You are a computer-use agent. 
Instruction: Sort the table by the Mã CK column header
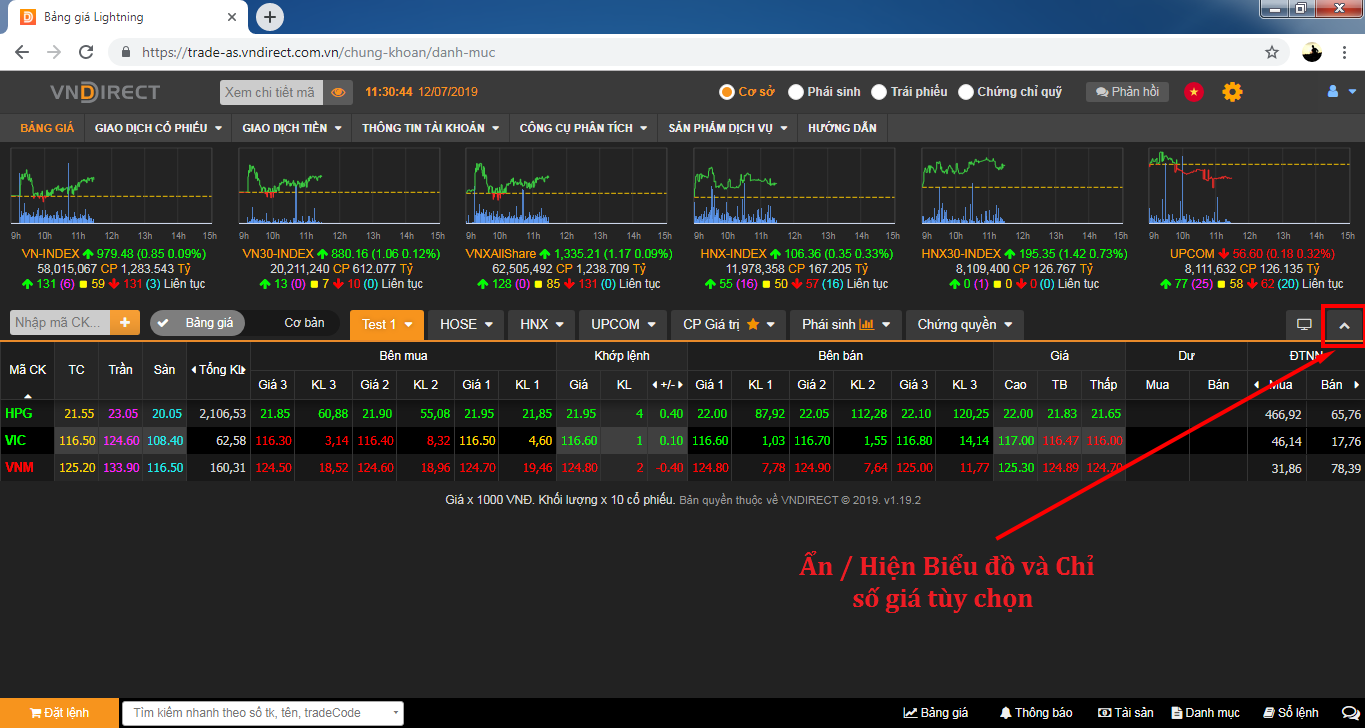28,370
